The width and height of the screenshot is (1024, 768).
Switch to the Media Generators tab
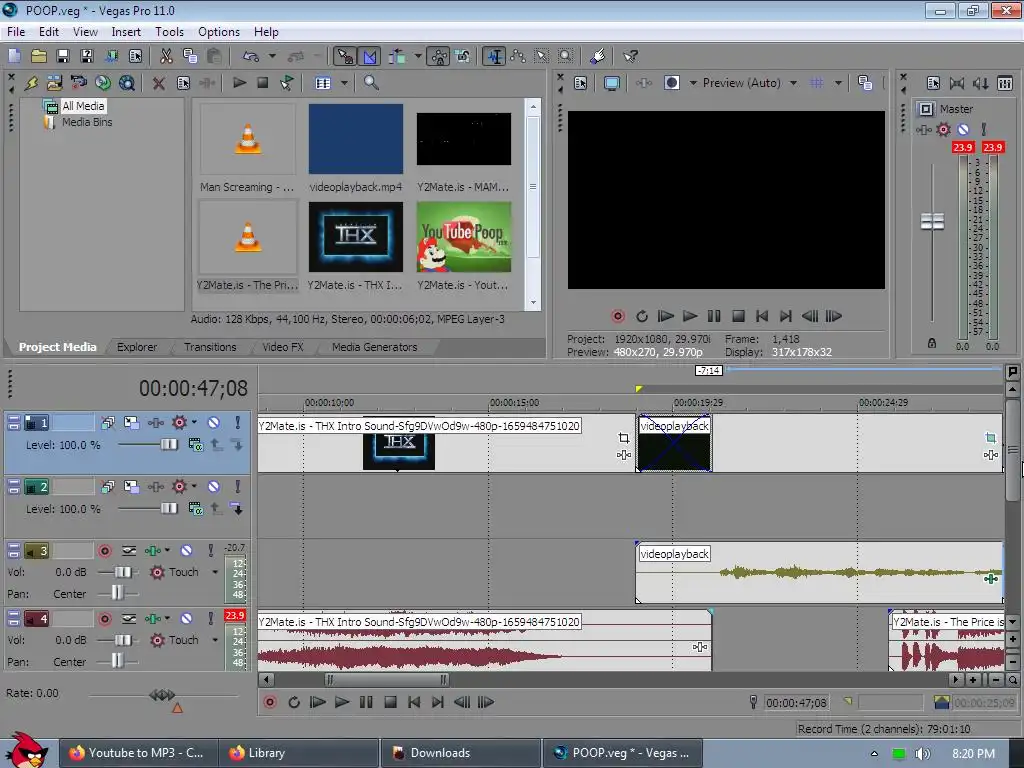[374, 347]
